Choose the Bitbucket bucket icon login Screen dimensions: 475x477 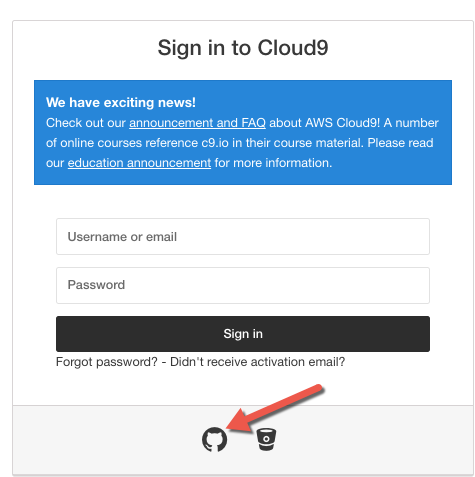[x=266, y=439]
